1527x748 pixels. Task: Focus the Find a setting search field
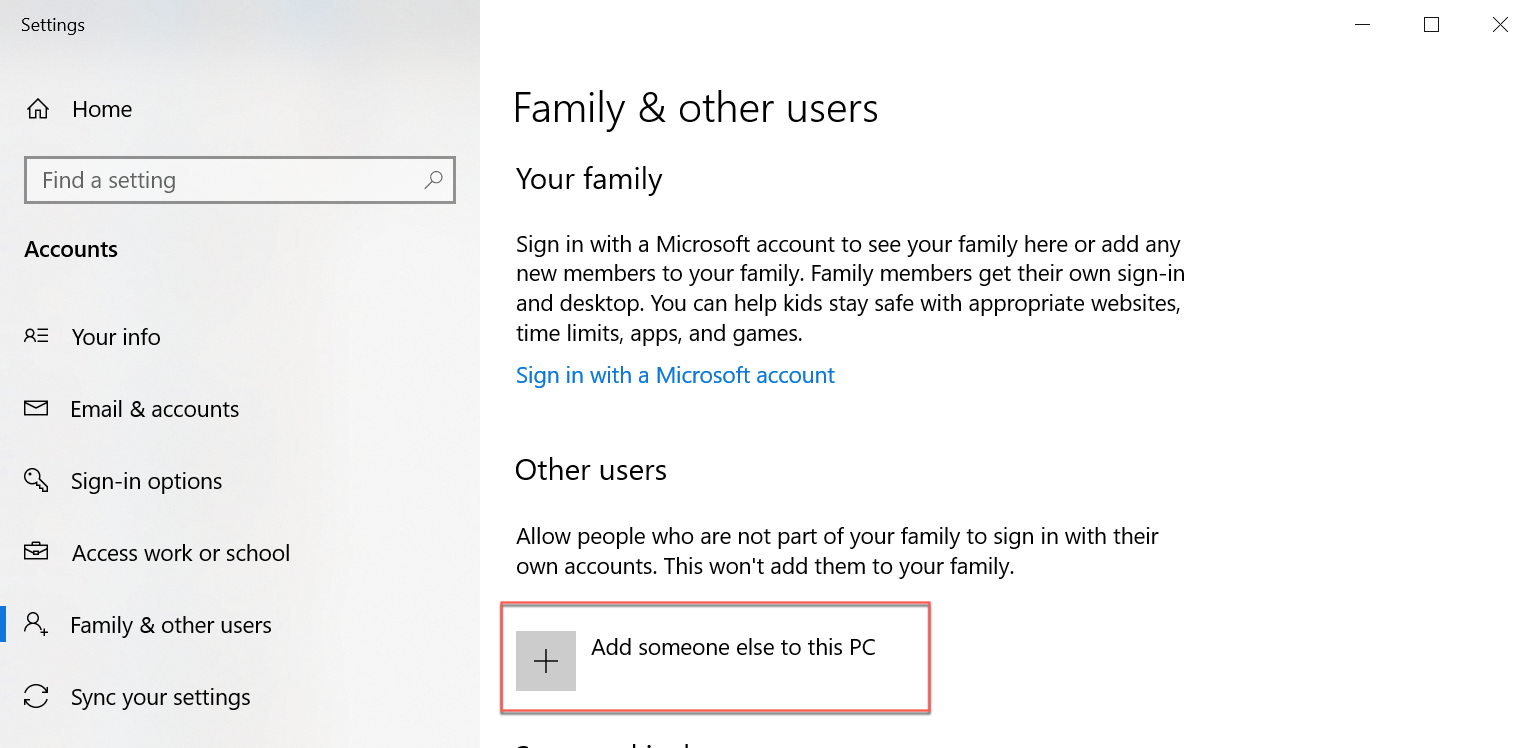(x=225, y=180)
